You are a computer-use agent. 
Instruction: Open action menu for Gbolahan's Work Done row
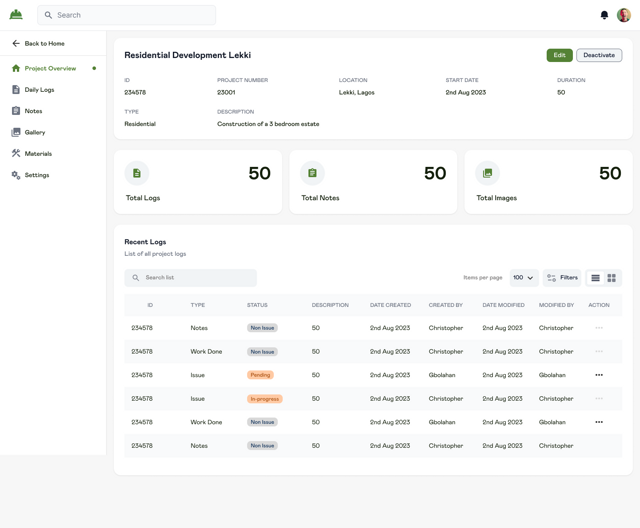599,422
